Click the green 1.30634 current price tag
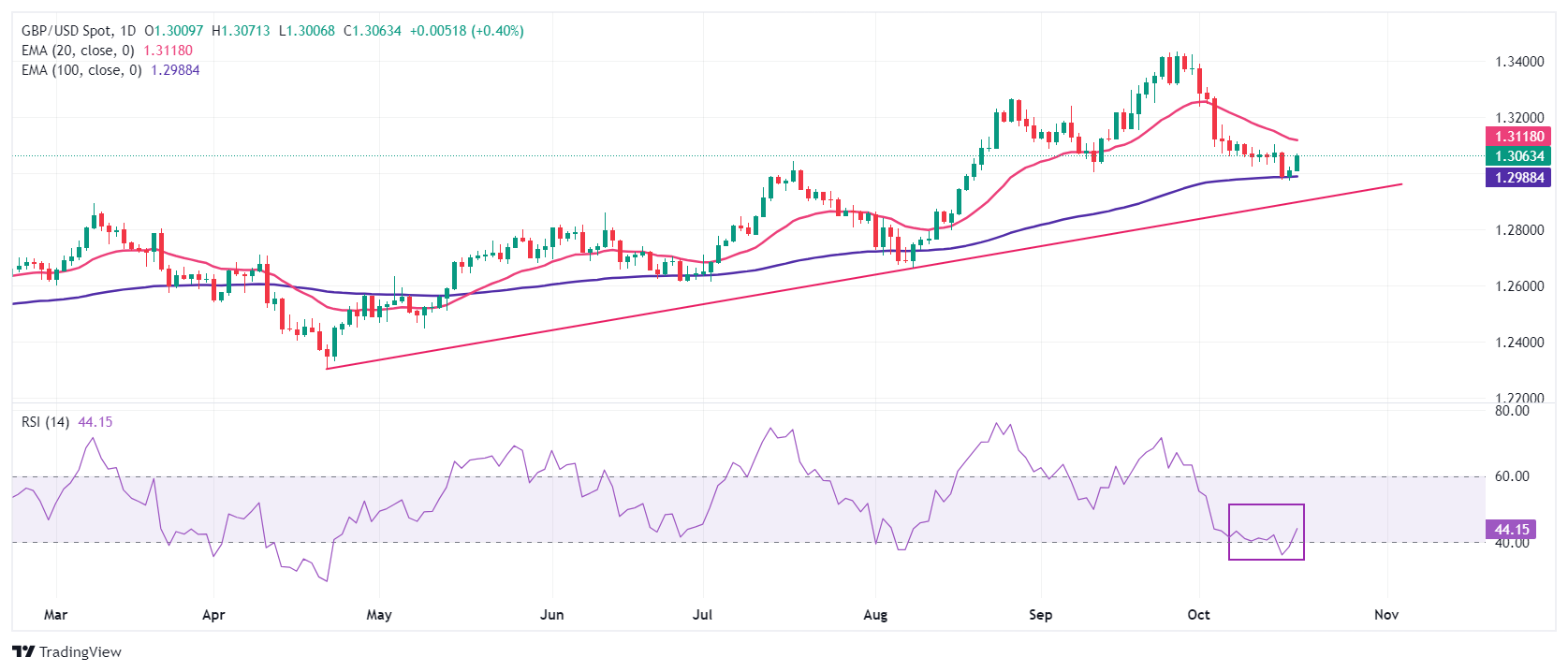Screen dimensions: 1568x672 click(x=1518, y=156)
